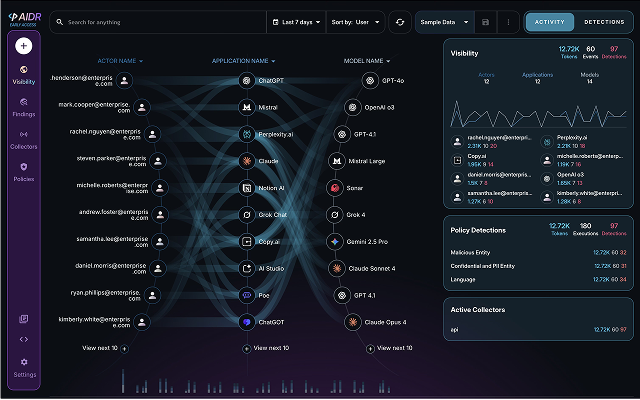Click the Search for anything field

click(x=158, y=22)
